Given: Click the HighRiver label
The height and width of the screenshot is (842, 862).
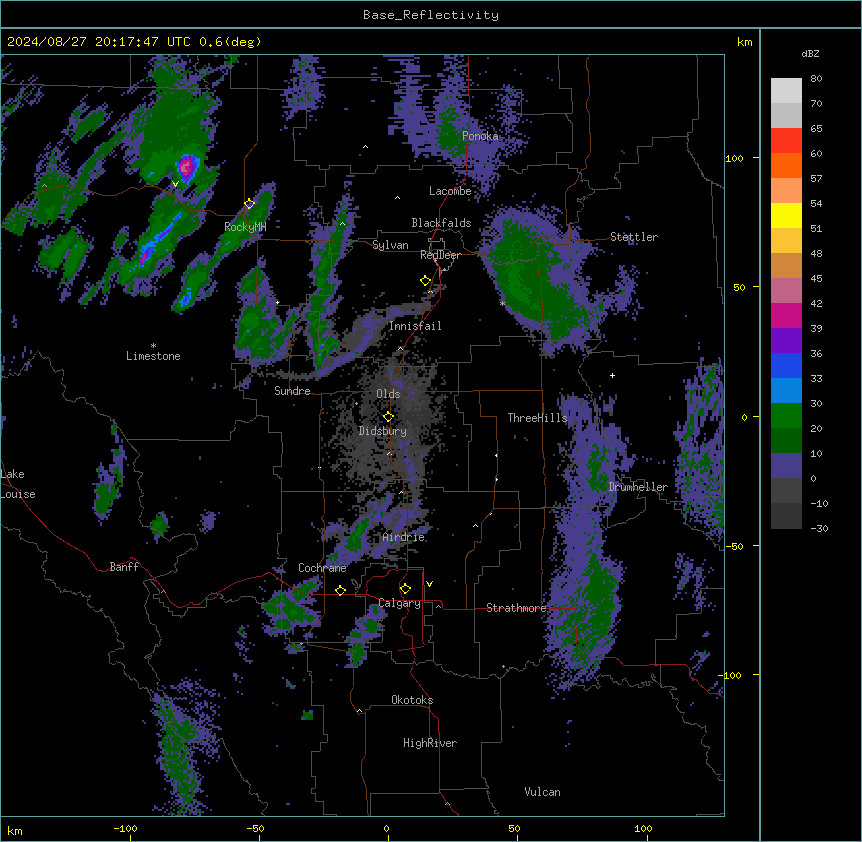Looking at the screenshot, I should 430,743.
